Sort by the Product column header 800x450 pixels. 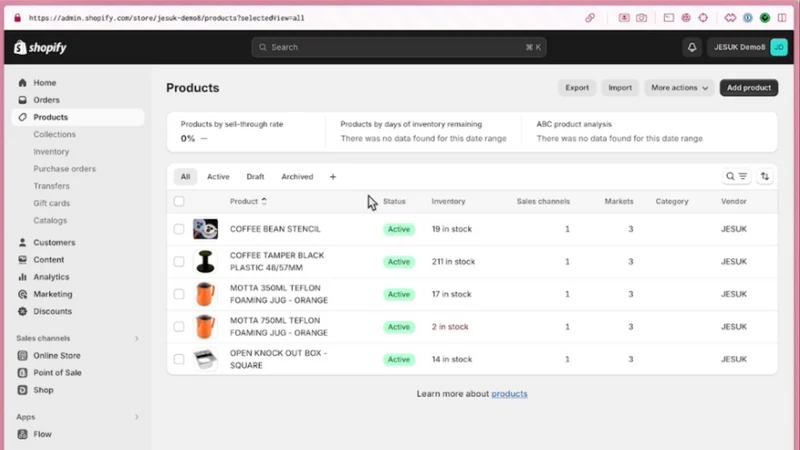pyautogui.click(x=248, y=201)
